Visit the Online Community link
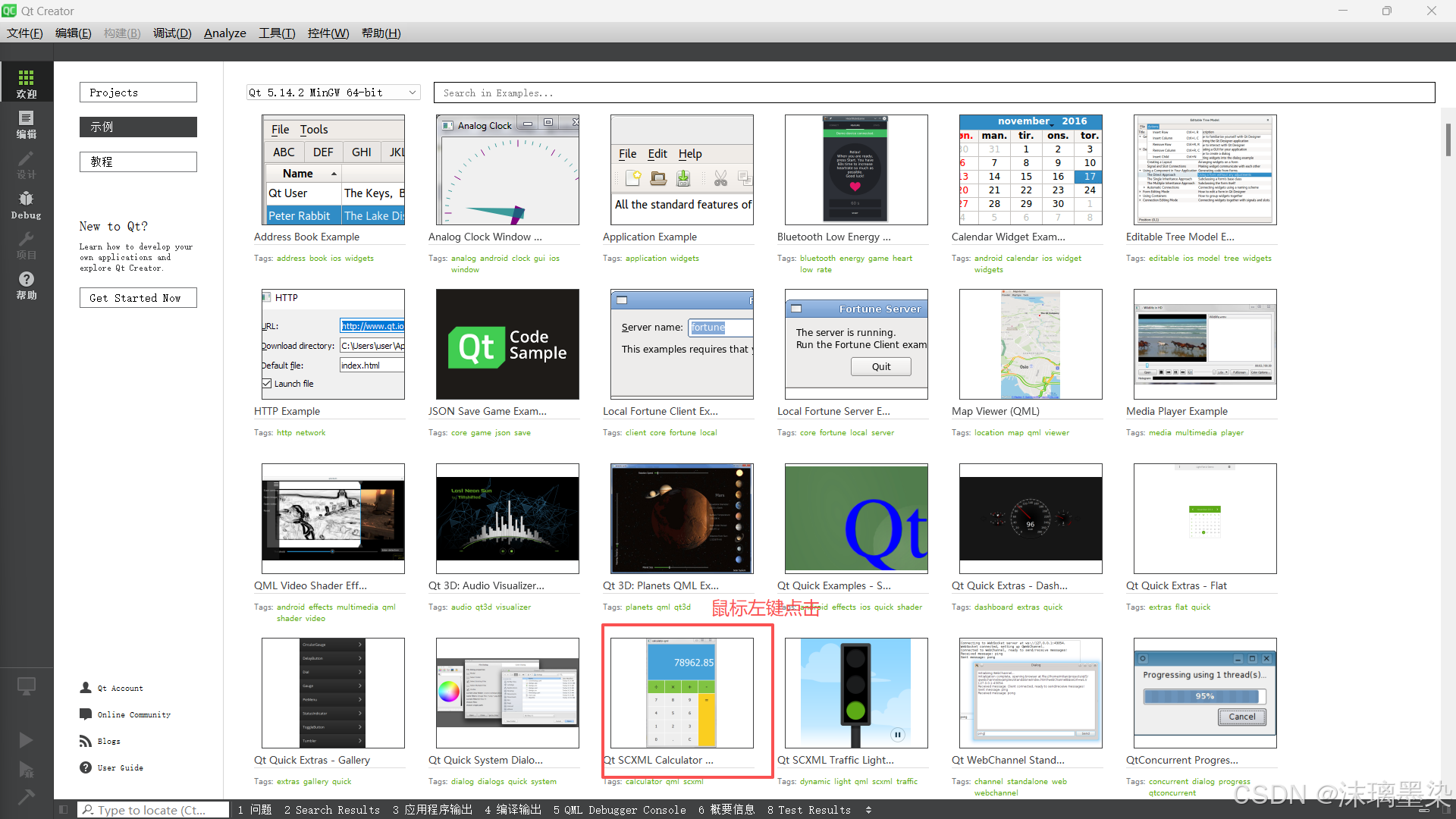Screen dimensions: 1456x819 point(134,715)
